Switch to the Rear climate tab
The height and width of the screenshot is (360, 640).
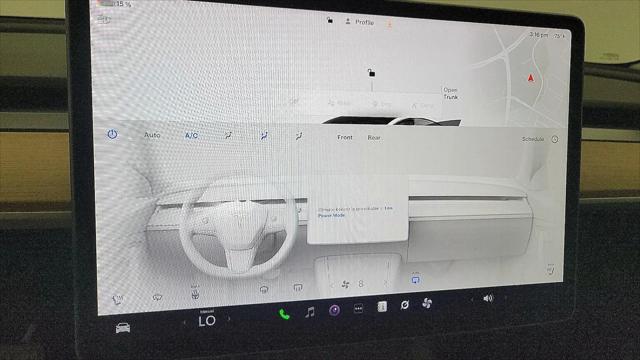click(374, 138)
